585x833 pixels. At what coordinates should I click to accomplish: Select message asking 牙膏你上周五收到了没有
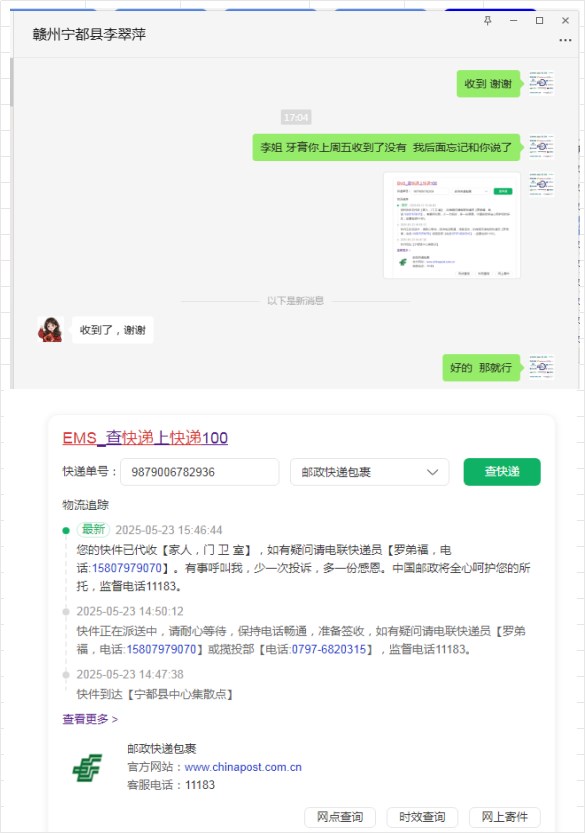(386, 147)
